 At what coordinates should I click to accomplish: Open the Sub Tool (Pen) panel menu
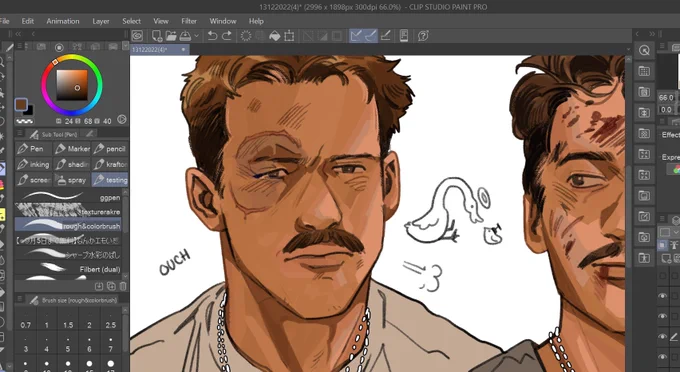coord(20,134)
